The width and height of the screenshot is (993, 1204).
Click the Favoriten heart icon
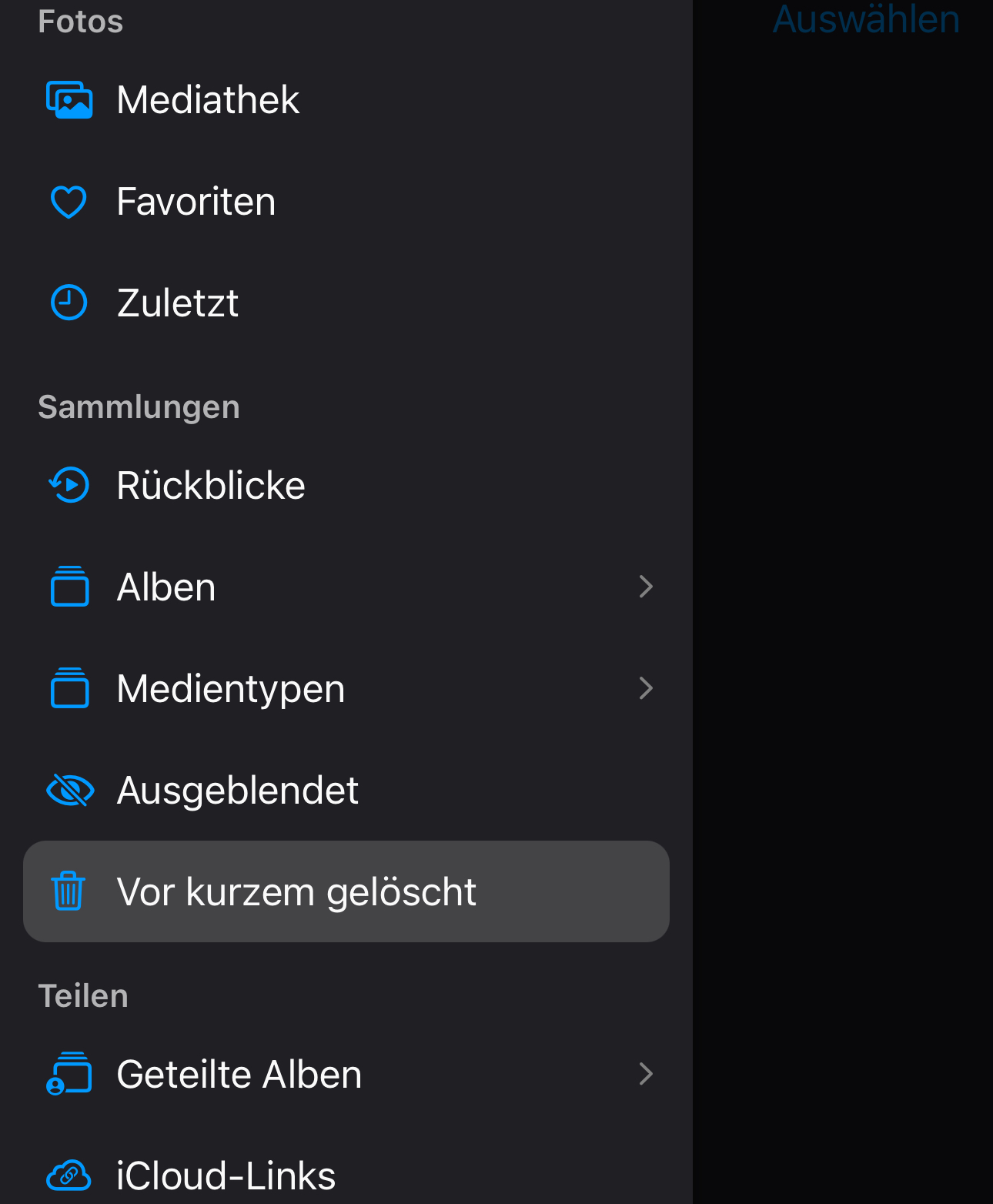tap(69, 202)
